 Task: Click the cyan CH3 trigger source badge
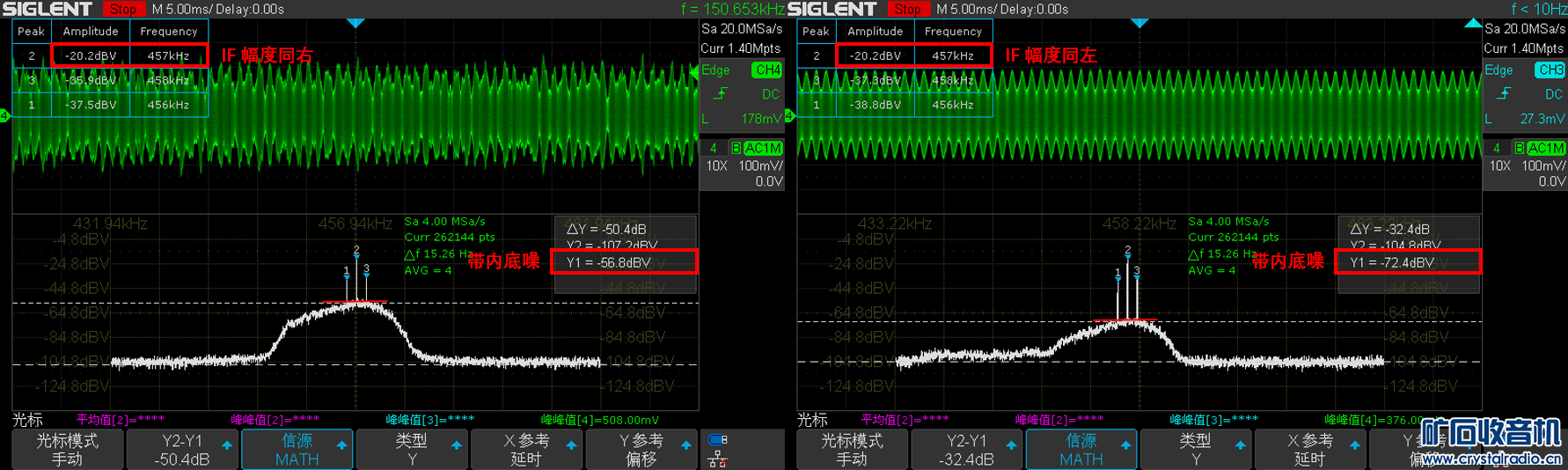[x=1550, y=70]
